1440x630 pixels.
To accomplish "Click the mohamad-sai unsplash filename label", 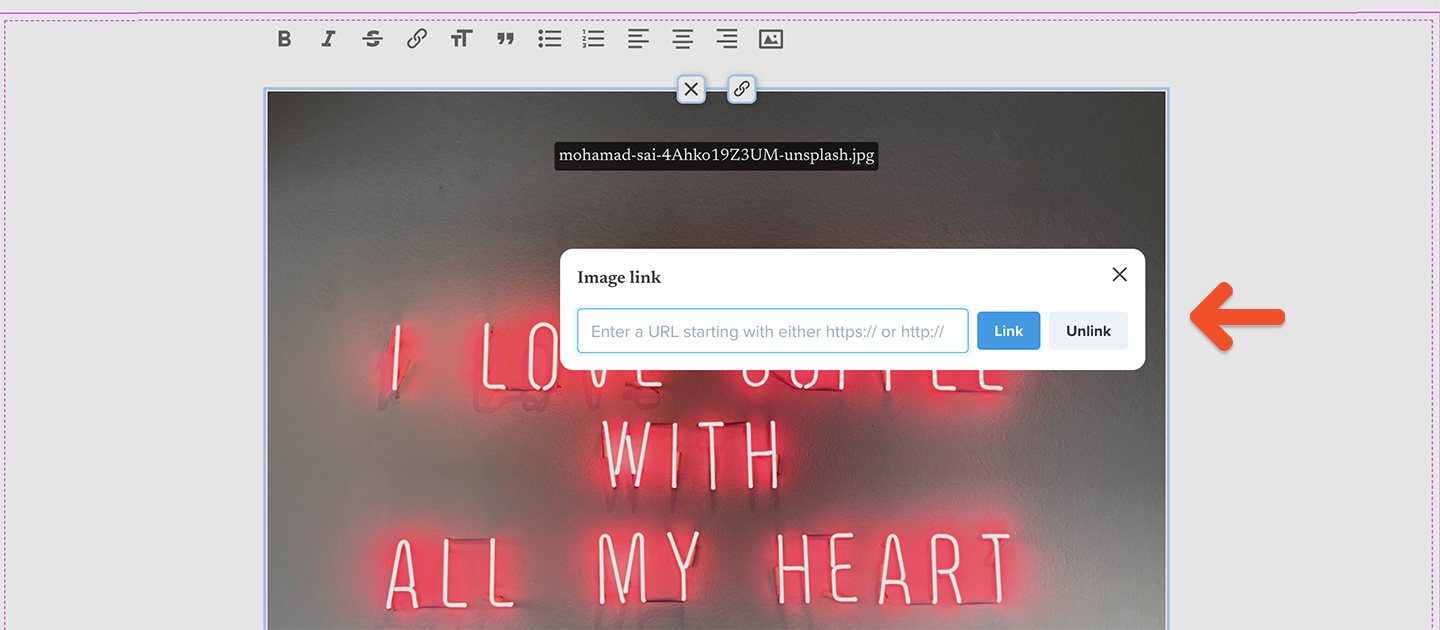I will click(x=716, y=155).
